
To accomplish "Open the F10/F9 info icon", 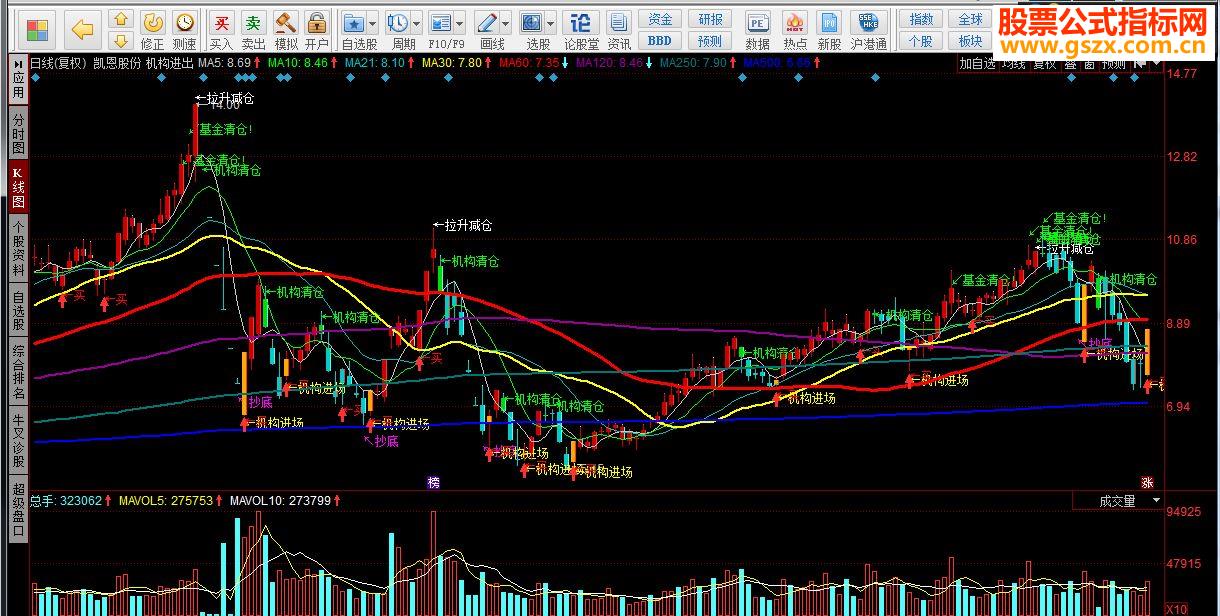I will coord(440,22).
